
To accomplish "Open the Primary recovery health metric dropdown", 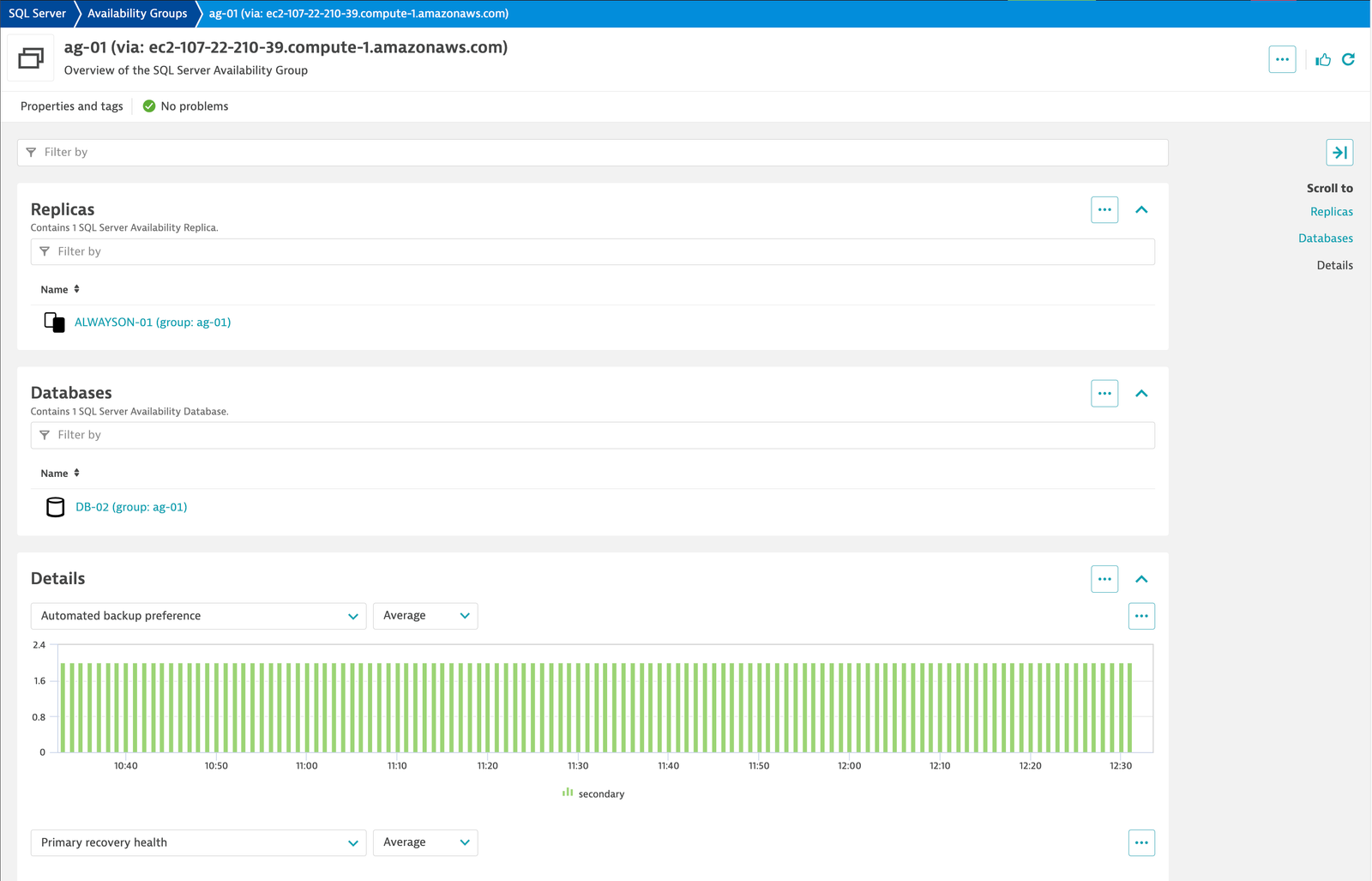I will pyautogui.click(x=198, y=842).
